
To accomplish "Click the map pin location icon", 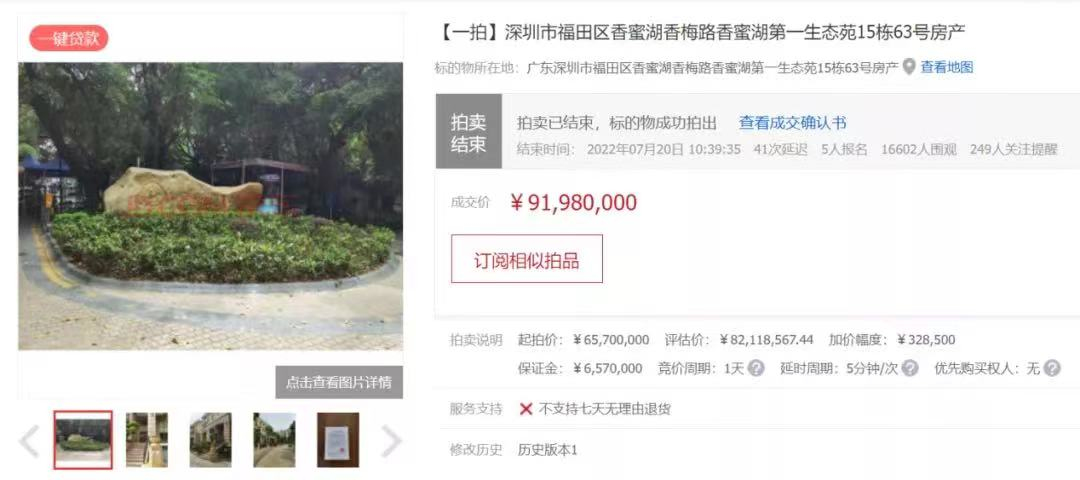I will (909, 67).
